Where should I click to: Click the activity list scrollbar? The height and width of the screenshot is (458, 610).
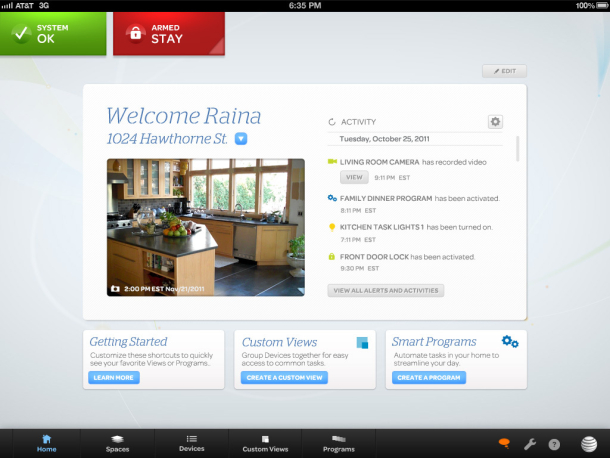click(517, 149)
